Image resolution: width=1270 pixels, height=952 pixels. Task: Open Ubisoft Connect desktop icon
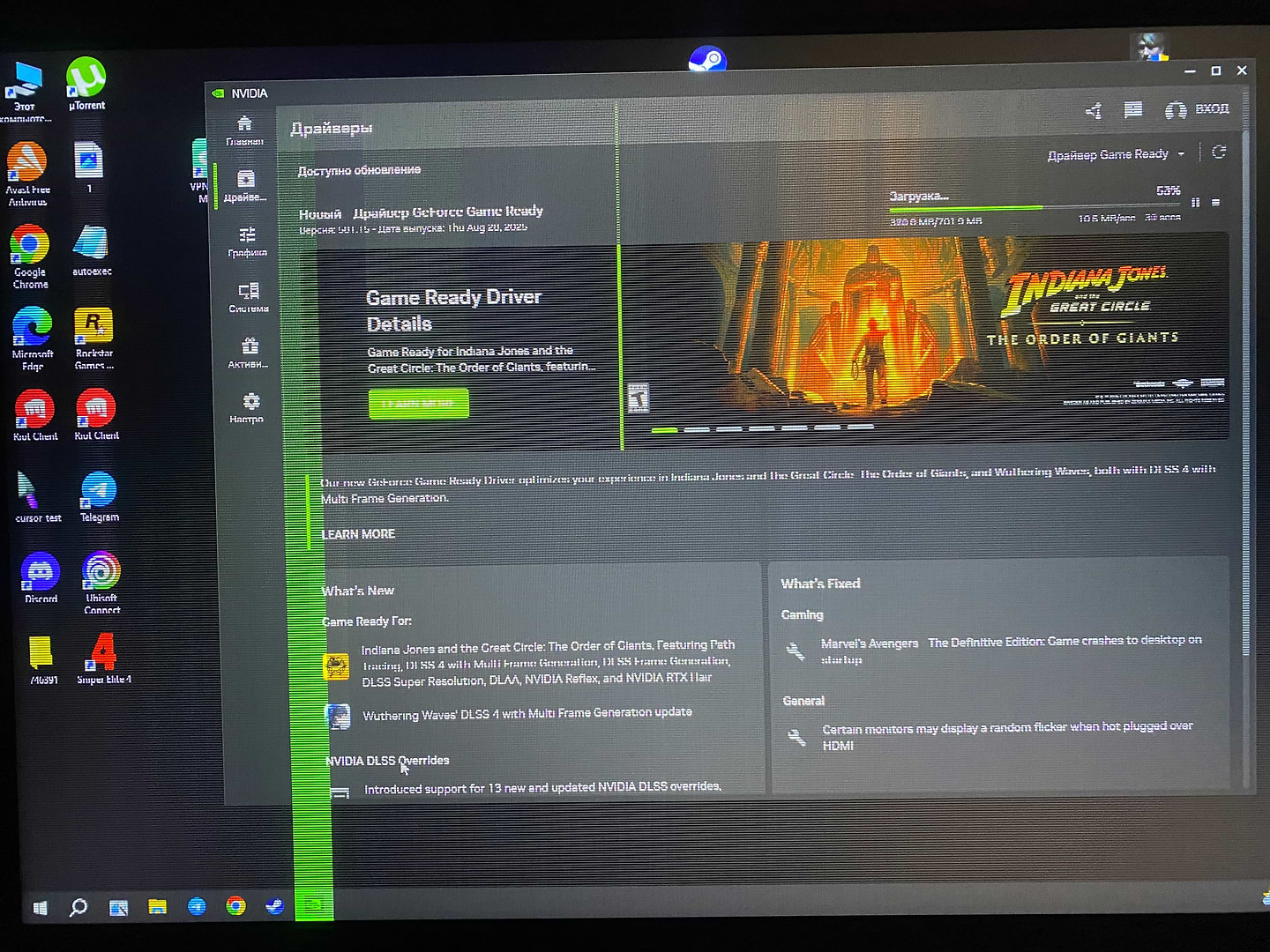point(101,583)
